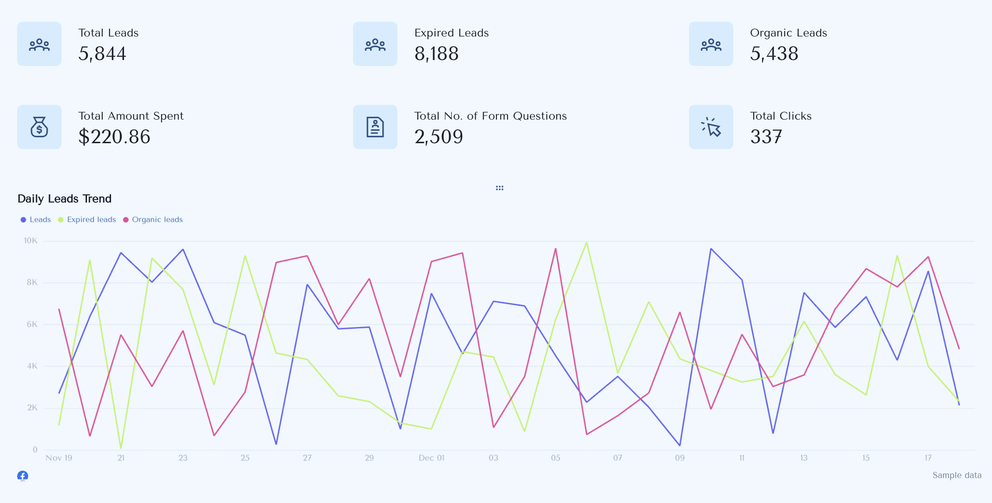
Task: Click the money bag icon for Amount Spent
Action: click(x=39, y=127)
